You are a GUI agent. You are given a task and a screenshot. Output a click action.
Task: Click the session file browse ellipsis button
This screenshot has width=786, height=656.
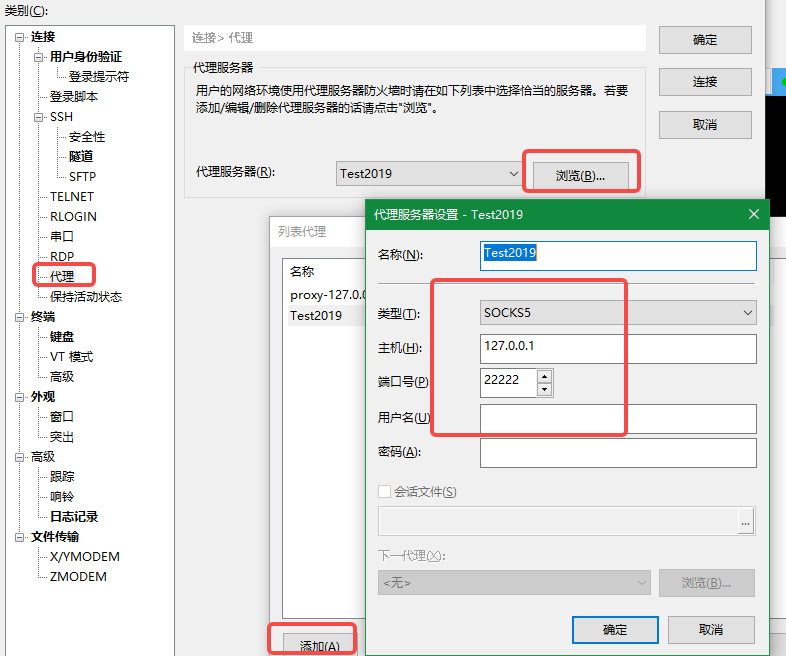coord(745,521)
